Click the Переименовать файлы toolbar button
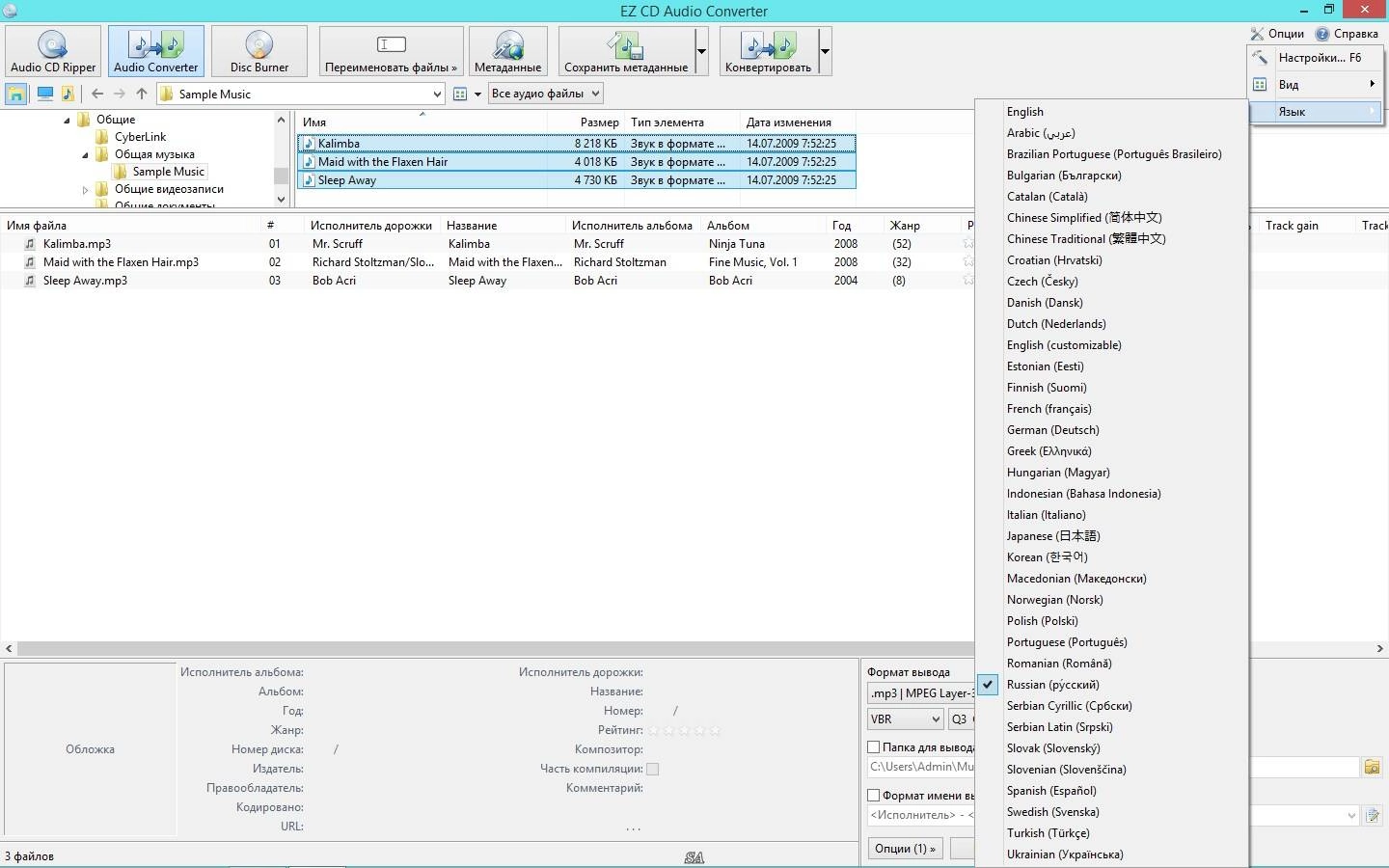 point(391,51)
